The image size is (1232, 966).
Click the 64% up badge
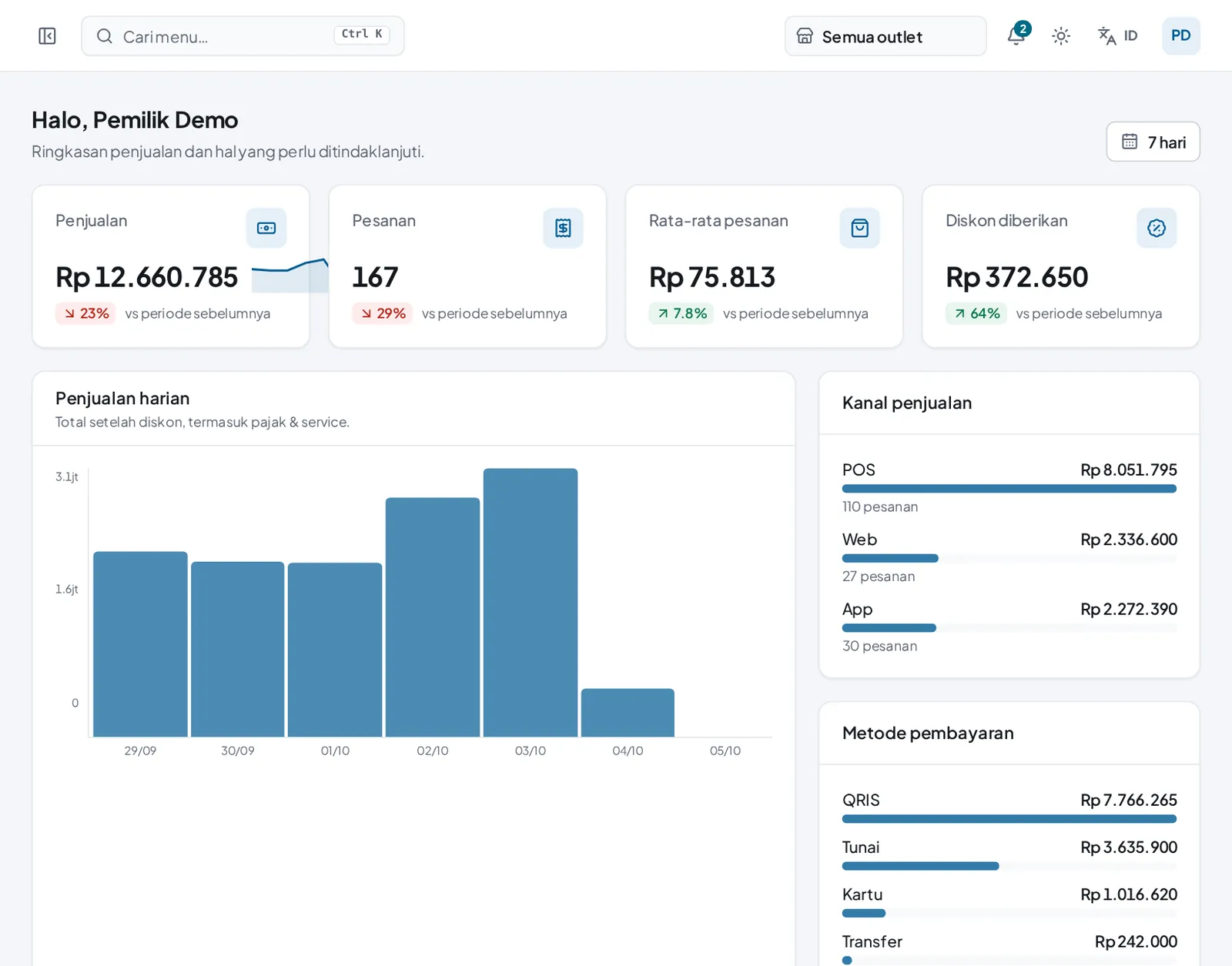tap(976, 313)
